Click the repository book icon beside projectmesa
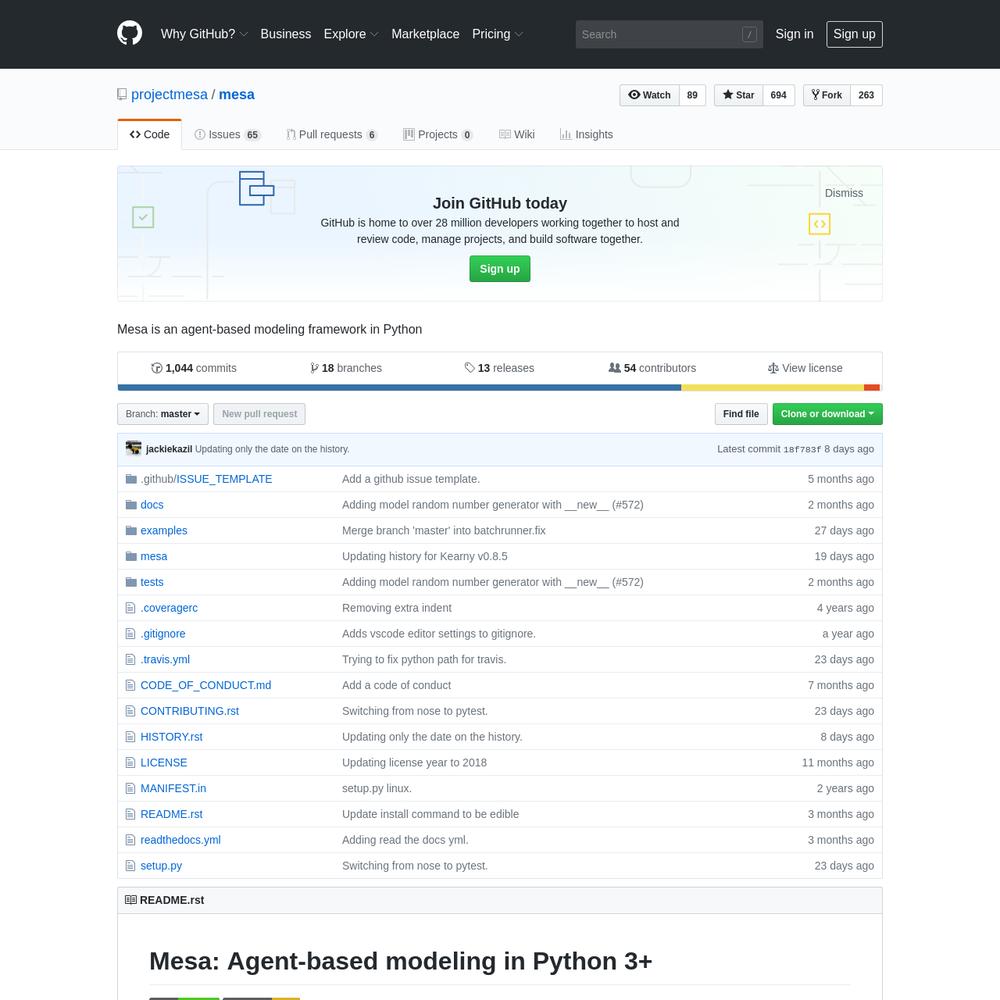The image size is (1000, 1000). point(122,94)
